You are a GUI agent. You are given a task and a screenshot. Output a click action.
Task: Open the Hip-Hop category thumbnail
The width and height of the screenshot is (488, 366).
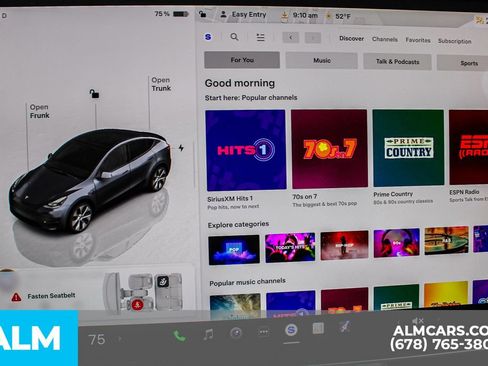coord(344,245)
